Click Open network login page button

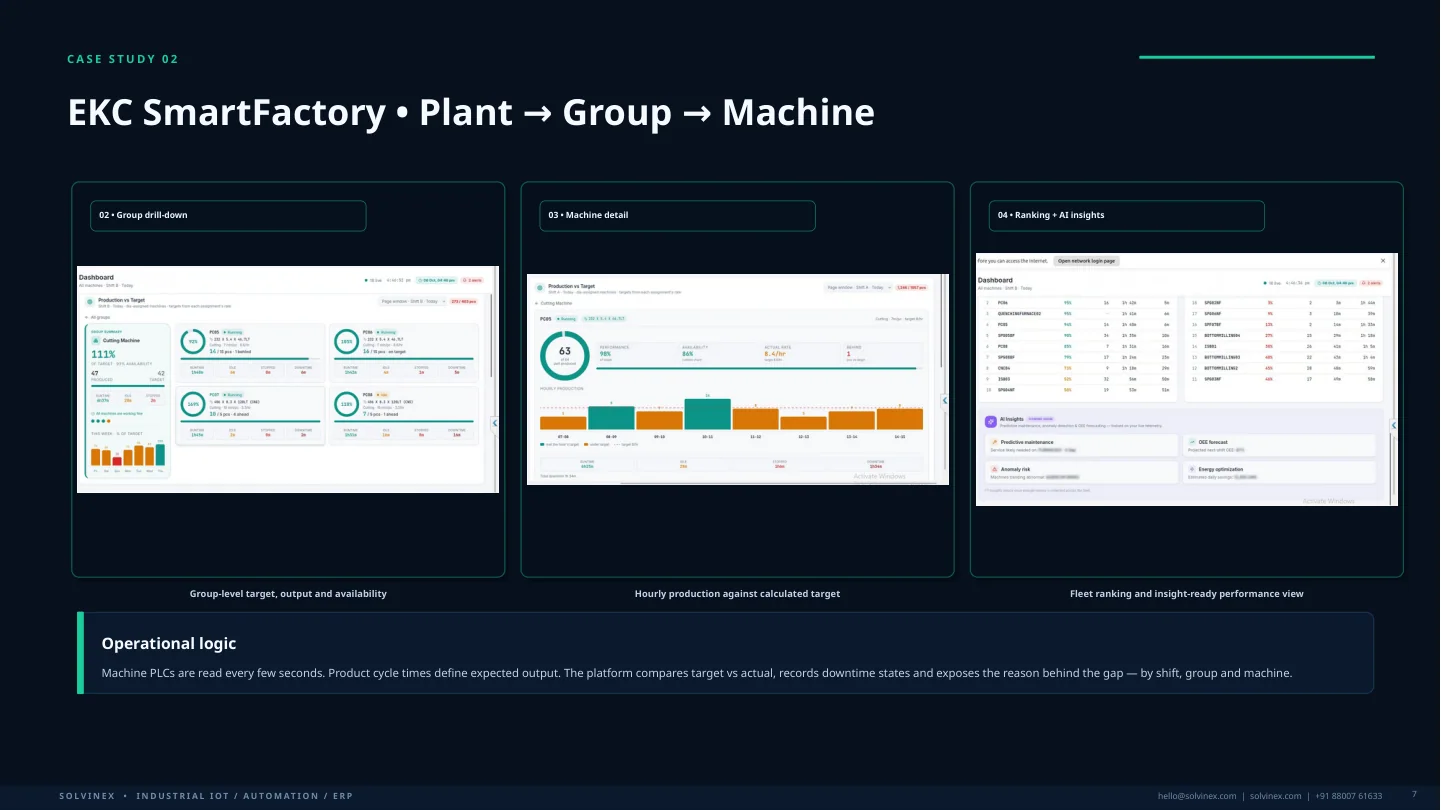1087,260
